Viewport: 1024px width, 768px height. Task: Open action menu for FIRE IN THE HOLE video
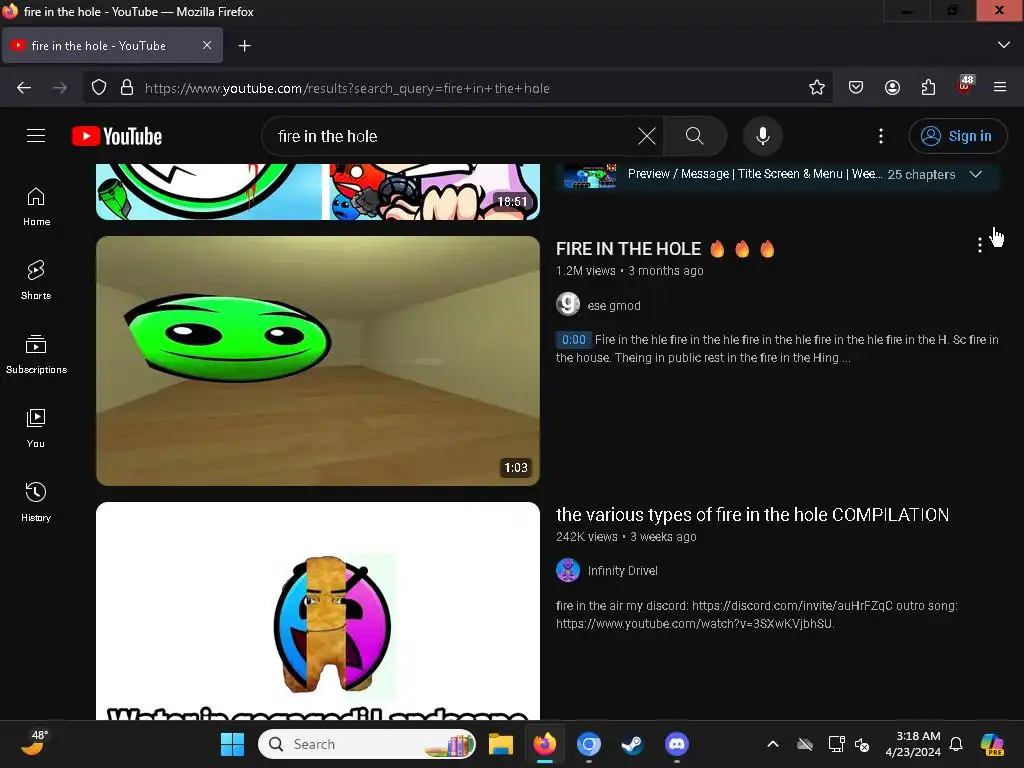point(980,246)
